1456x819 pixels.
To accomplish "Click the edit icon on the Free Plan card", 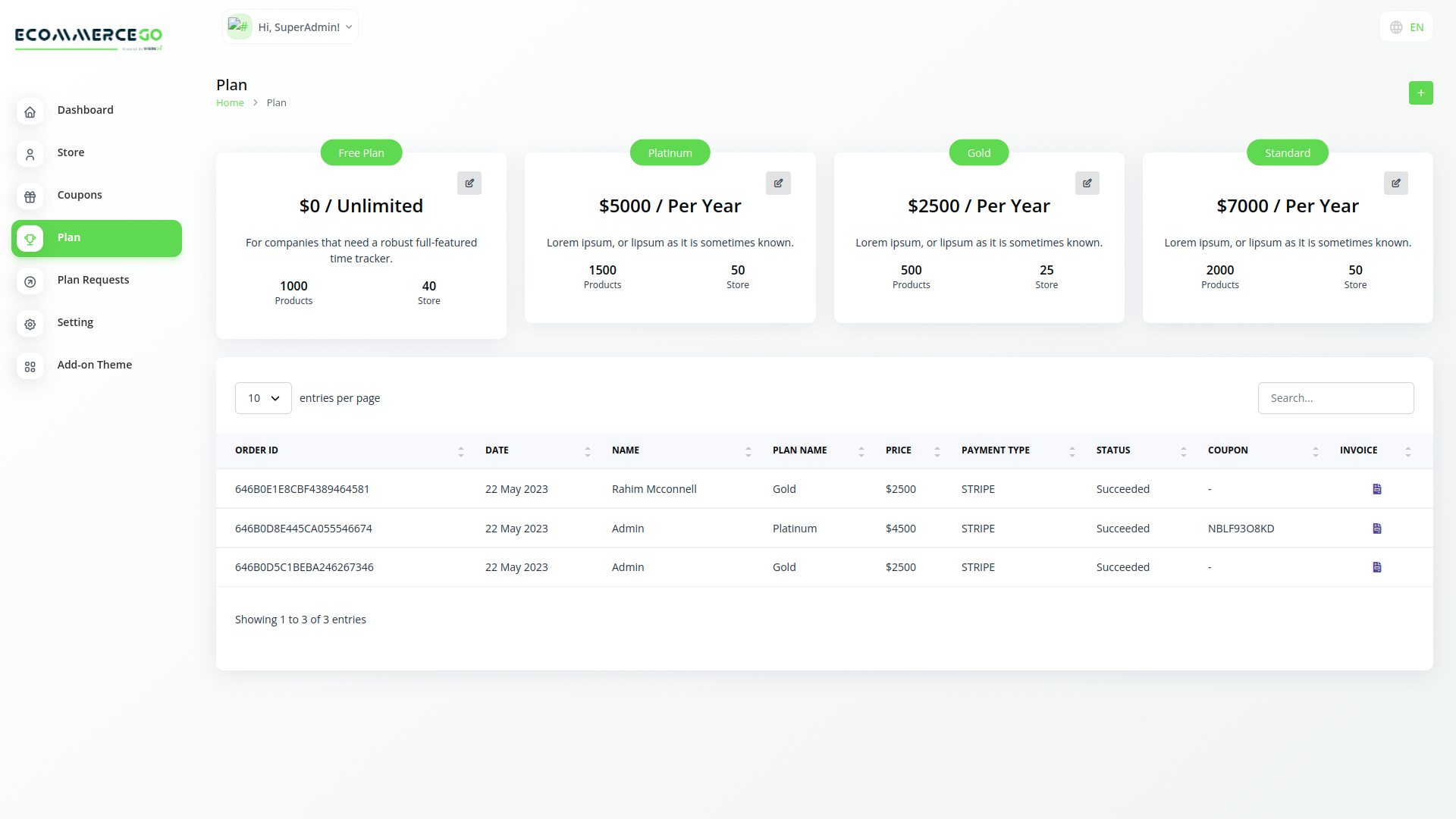I will click(469, 184).
